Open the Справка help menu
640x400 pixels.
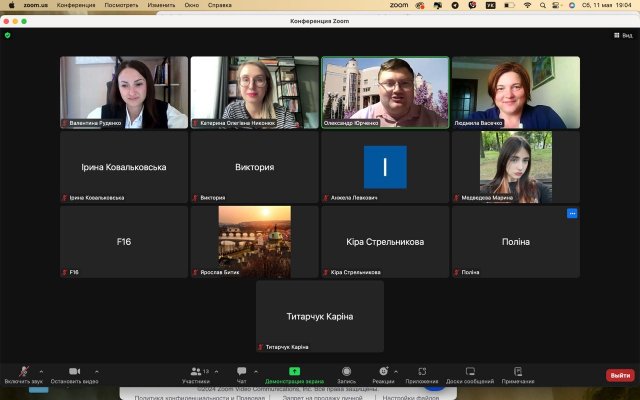click(x=219, y=5)
